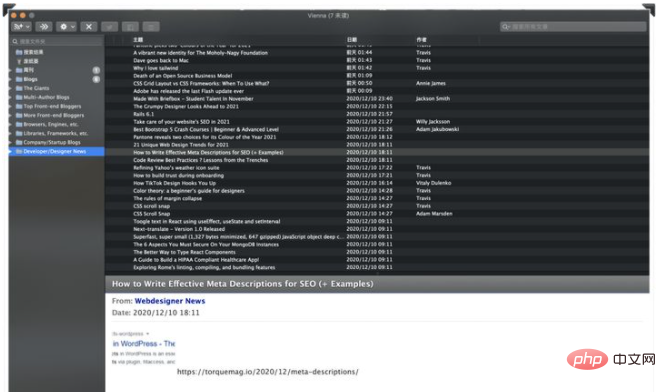Click the Browsers, Engines, etc. folder icon
Image resolution: width=666 pixels, height=392 pixels.
[19, 124]
